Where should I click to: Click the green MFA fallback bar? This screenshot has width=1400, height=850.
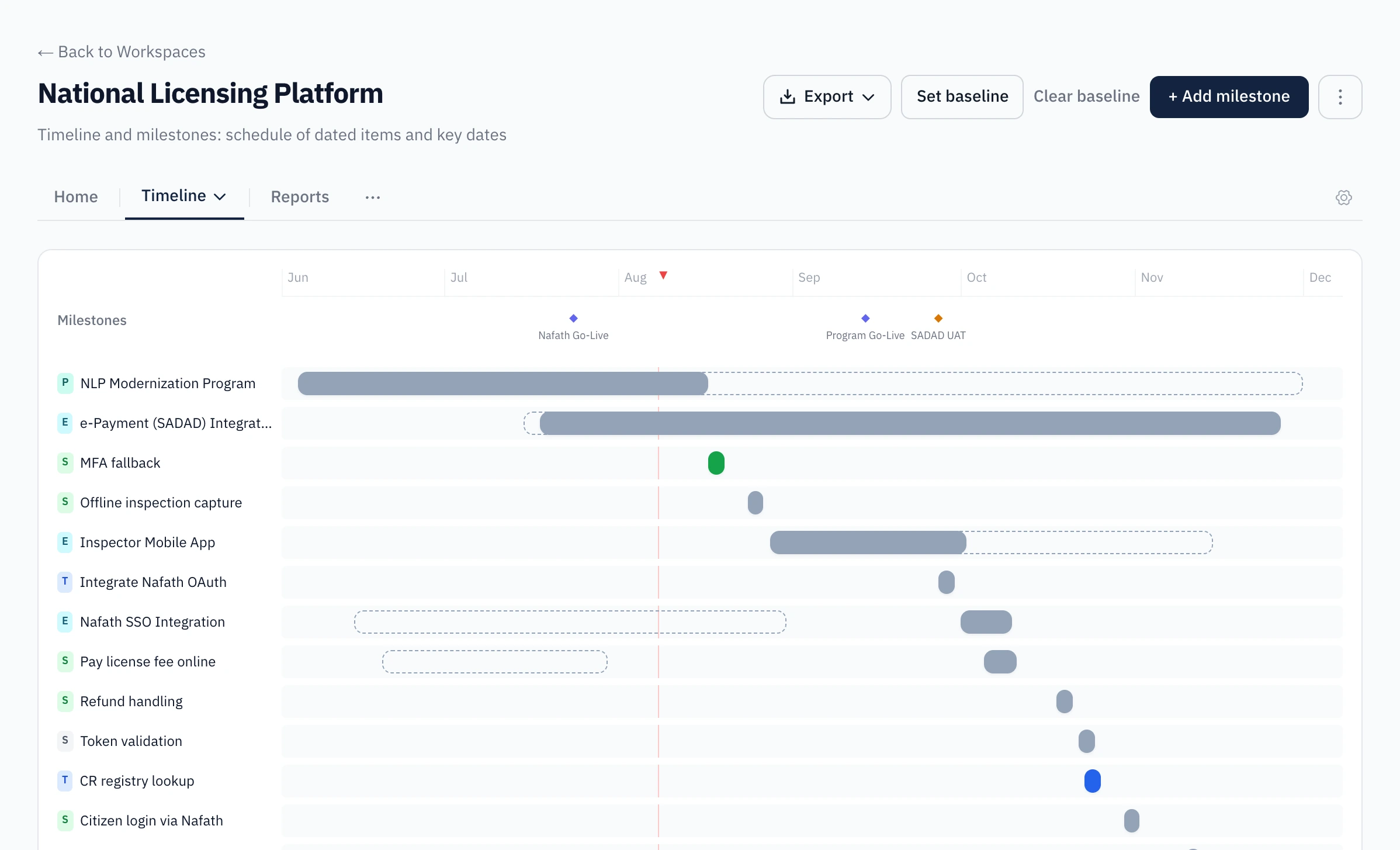pyautogui.click(x=716, y=463)
